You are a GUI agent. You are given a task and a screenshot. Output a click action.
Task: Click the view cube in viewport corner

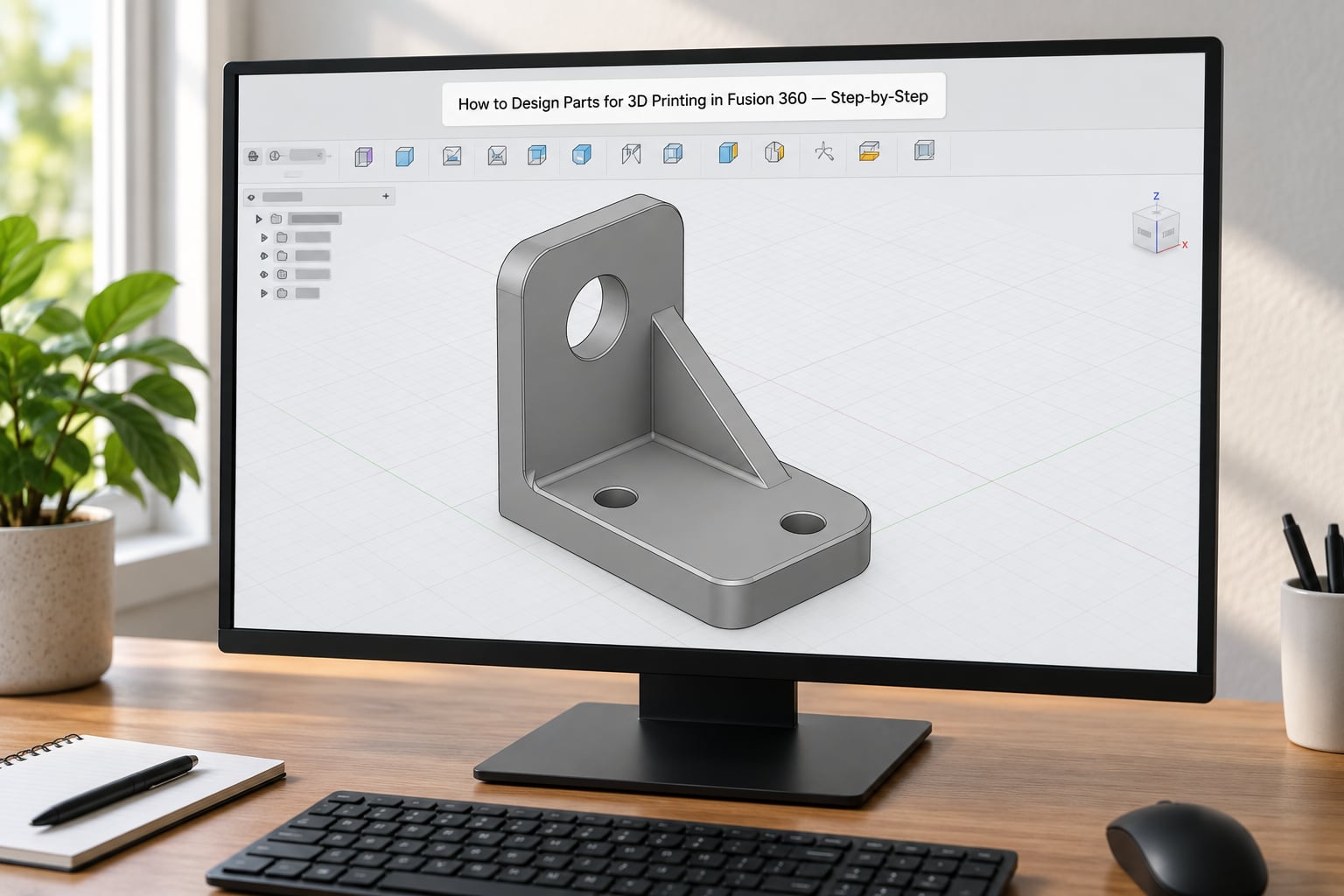pyautogui.click(x=1156, y=230)
